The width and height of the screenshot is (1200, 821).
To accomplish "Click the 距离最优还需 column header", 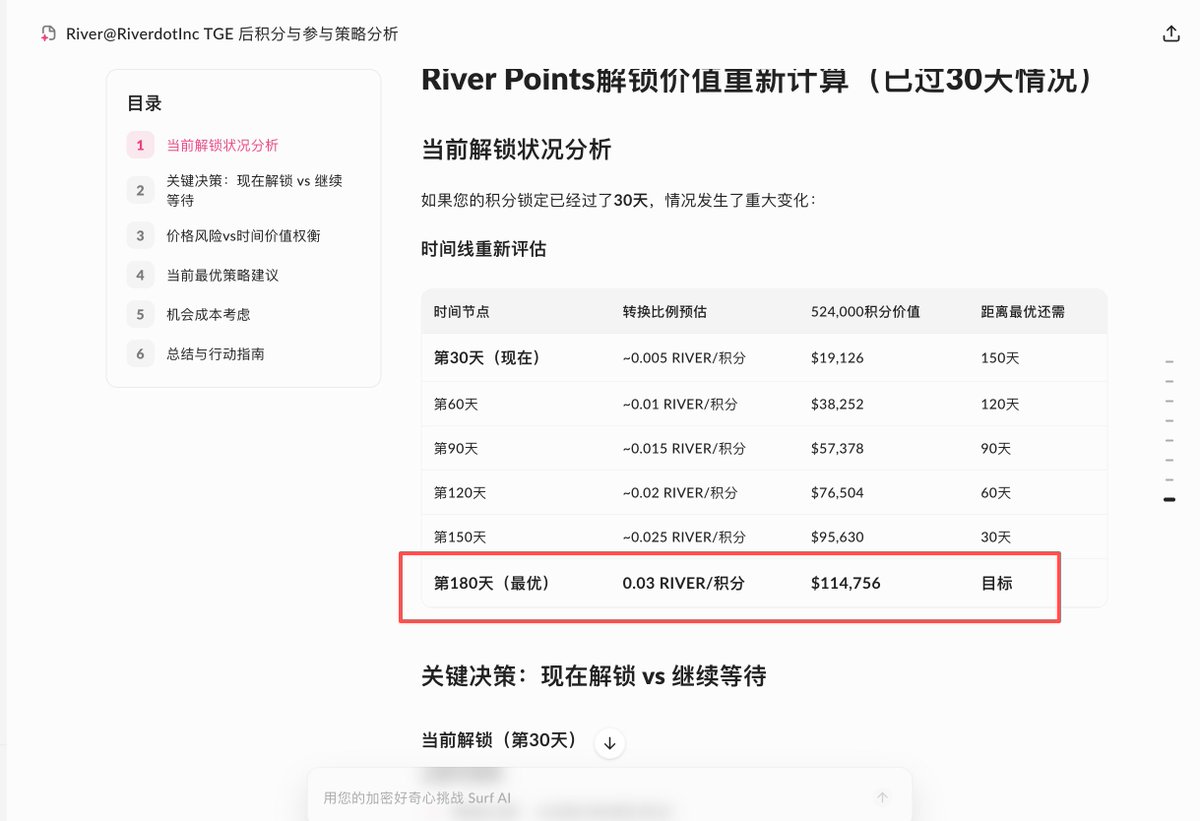I will pyautogui.click(x=1023, y=312).
